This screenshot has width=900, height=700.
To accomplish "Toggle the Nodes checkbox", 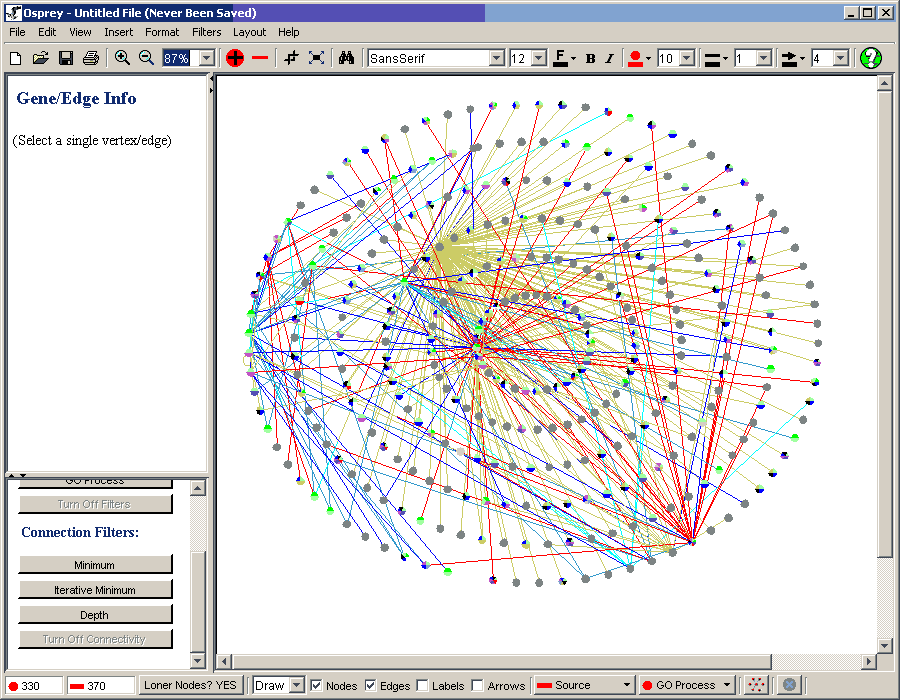I will click(317, 685).
